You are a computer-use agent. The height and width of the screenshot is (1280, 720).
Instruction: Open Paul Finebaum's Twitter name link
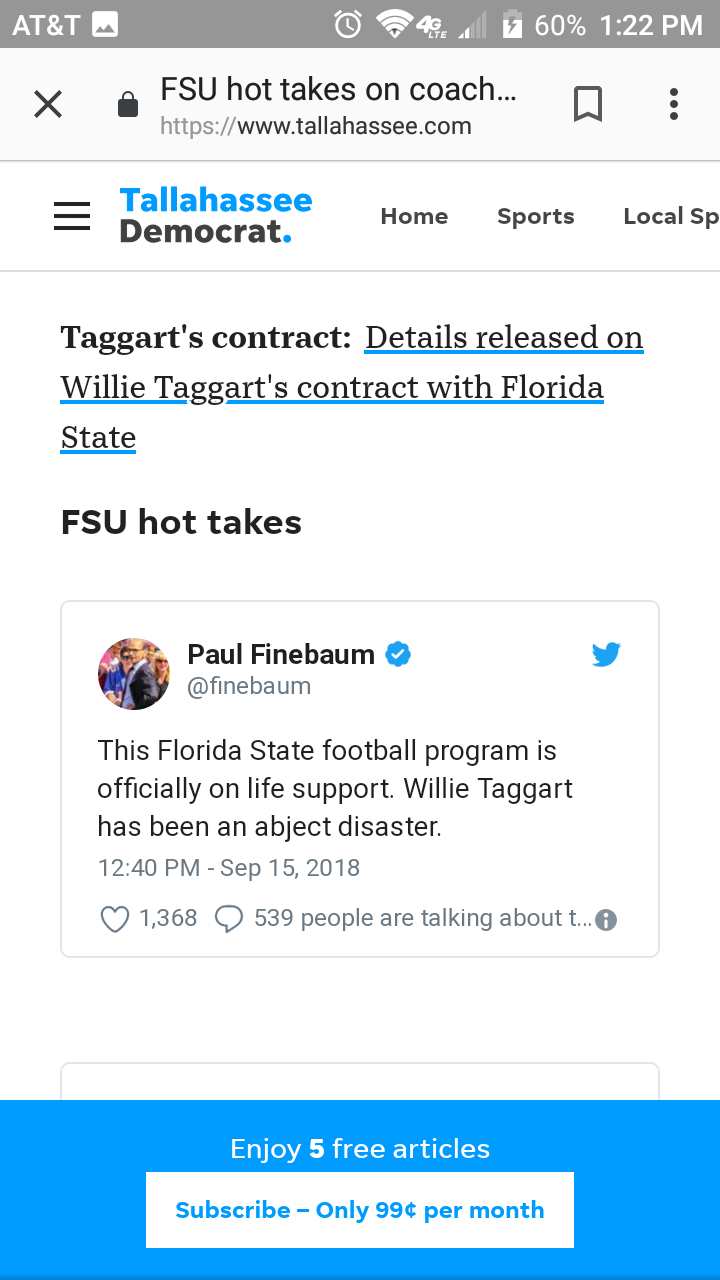281,655
